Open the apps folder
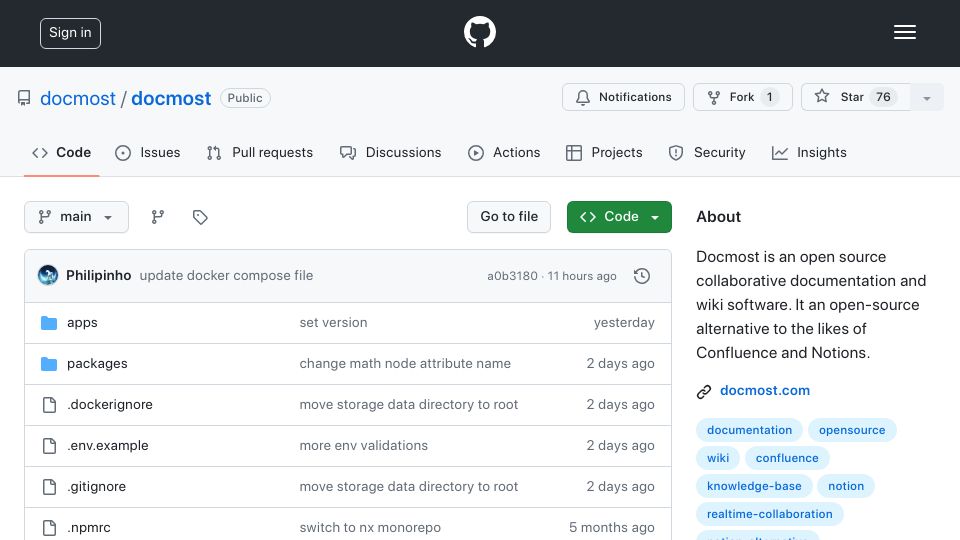The width and height of the screenshot is (960, 540). pos(82,323)
